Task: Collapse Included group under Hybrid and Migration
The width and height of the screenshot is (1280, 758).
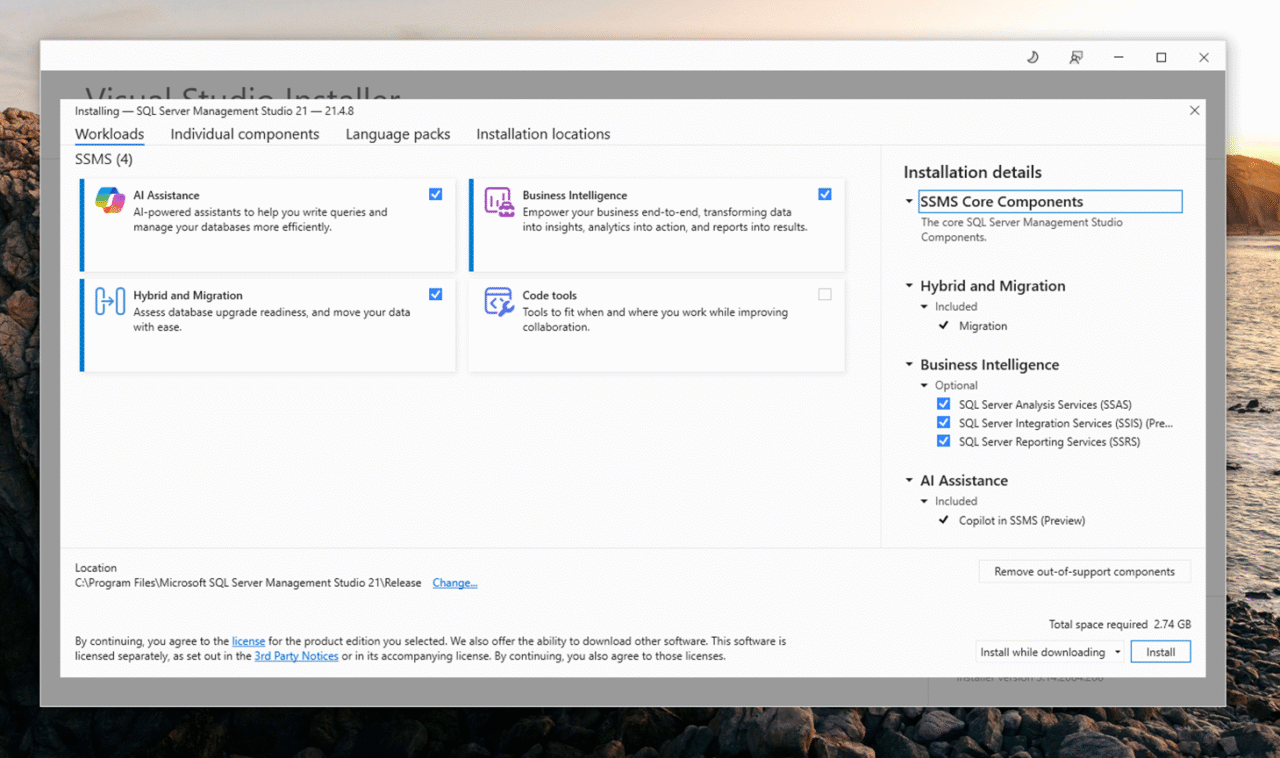Action: coord(925,307)
